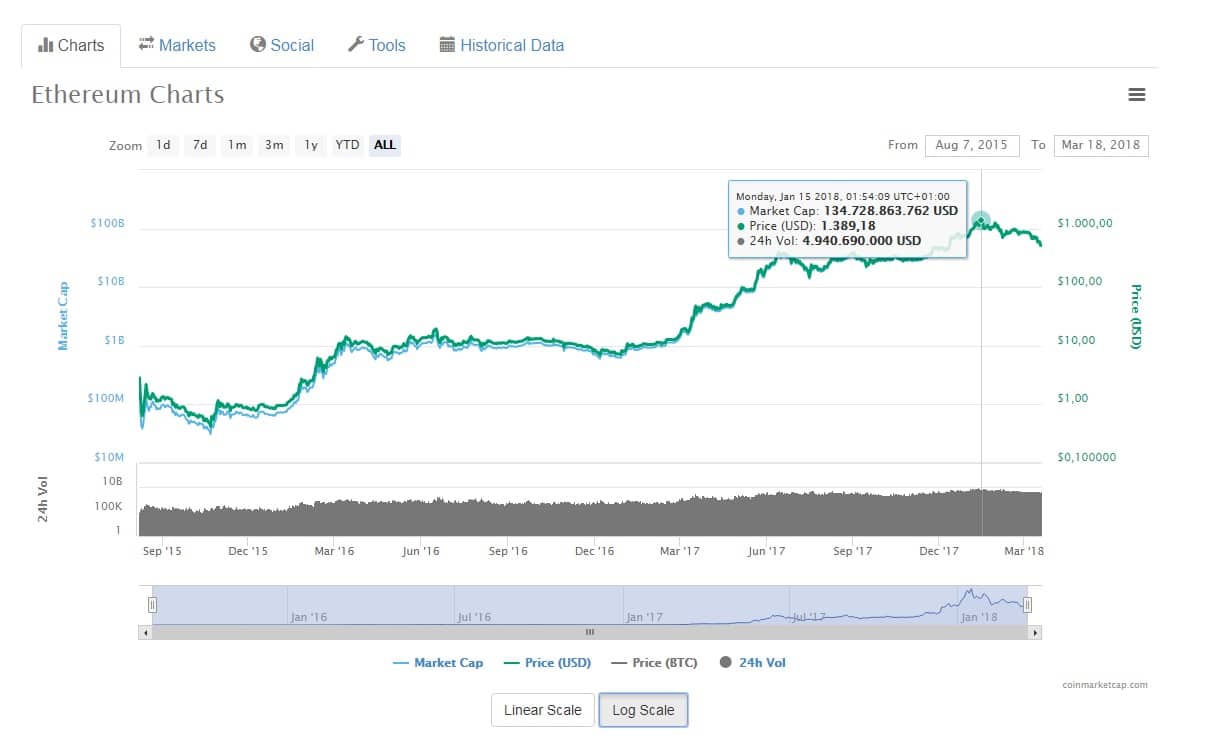1220x746 pixels.
Task: Open the Tools tab
Action: coord(377,45)
